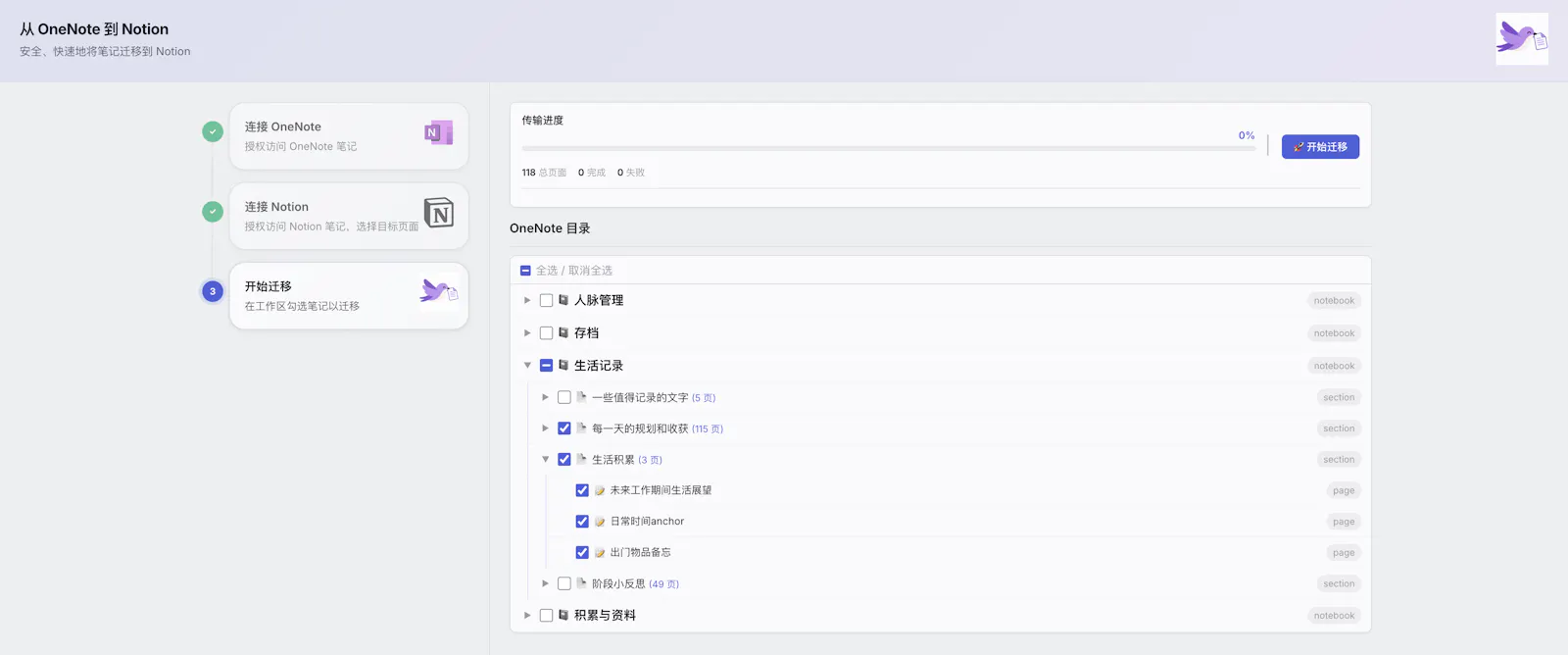Click the 日常时间anchor page name

click(647, 522)
